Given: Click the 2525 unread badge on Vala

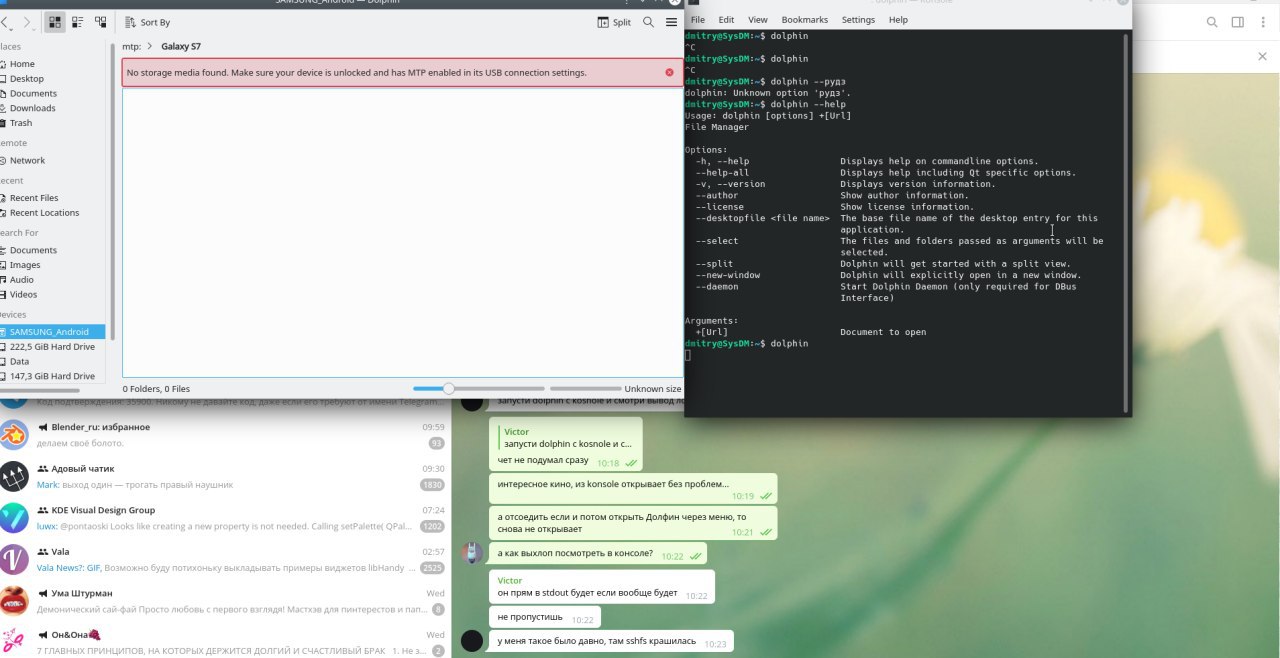Looking at the screenshot, I should [432, 568].
